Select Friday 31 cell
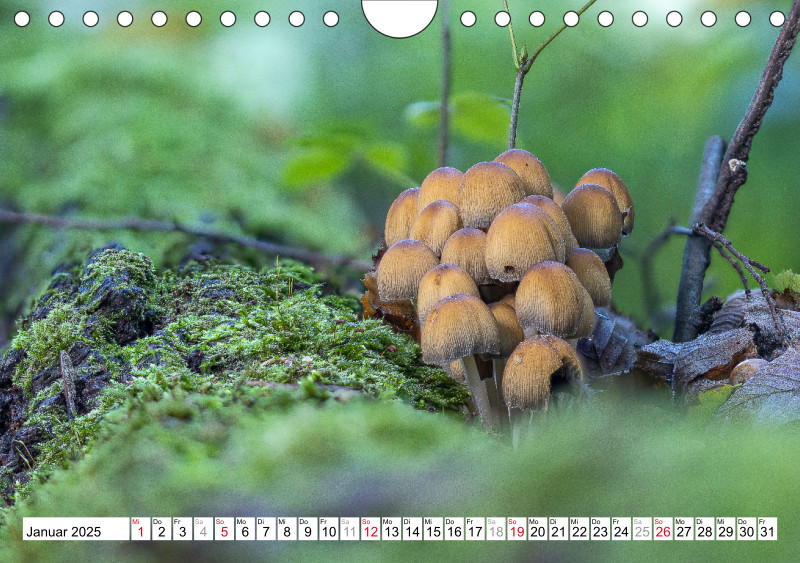The image size is (800, 563). 767,529
